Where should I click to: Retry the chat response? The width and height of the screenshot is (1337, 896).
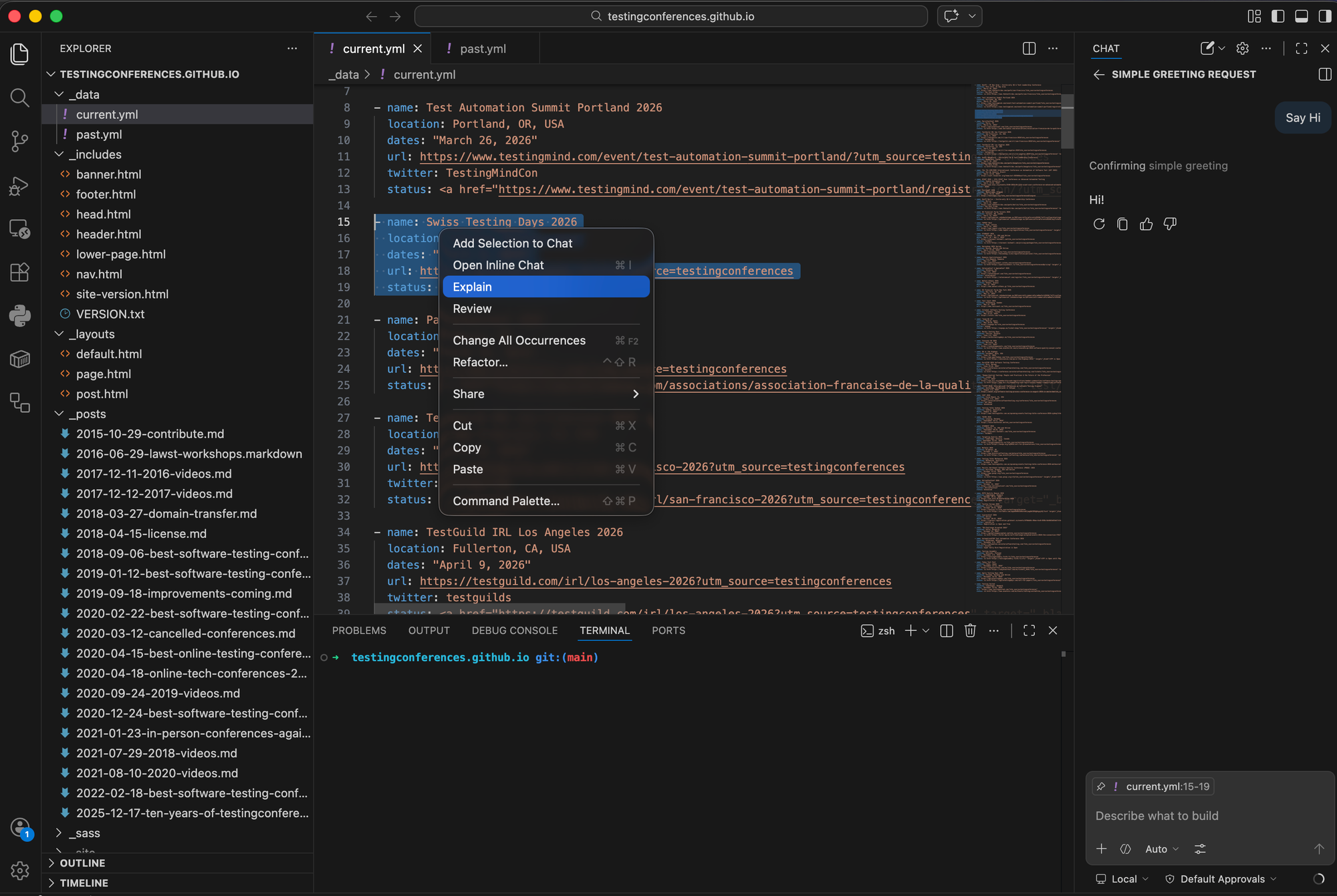coord(1099,224)
